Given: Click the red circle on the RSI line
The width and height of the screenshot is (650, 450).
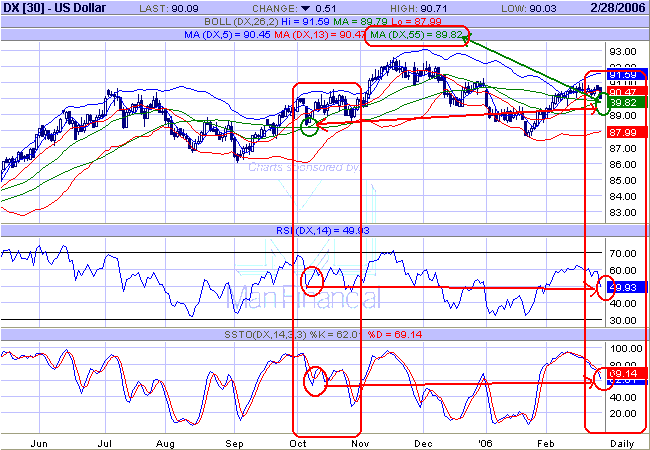Looking at the screenshot, I should (x=312, y=280).
